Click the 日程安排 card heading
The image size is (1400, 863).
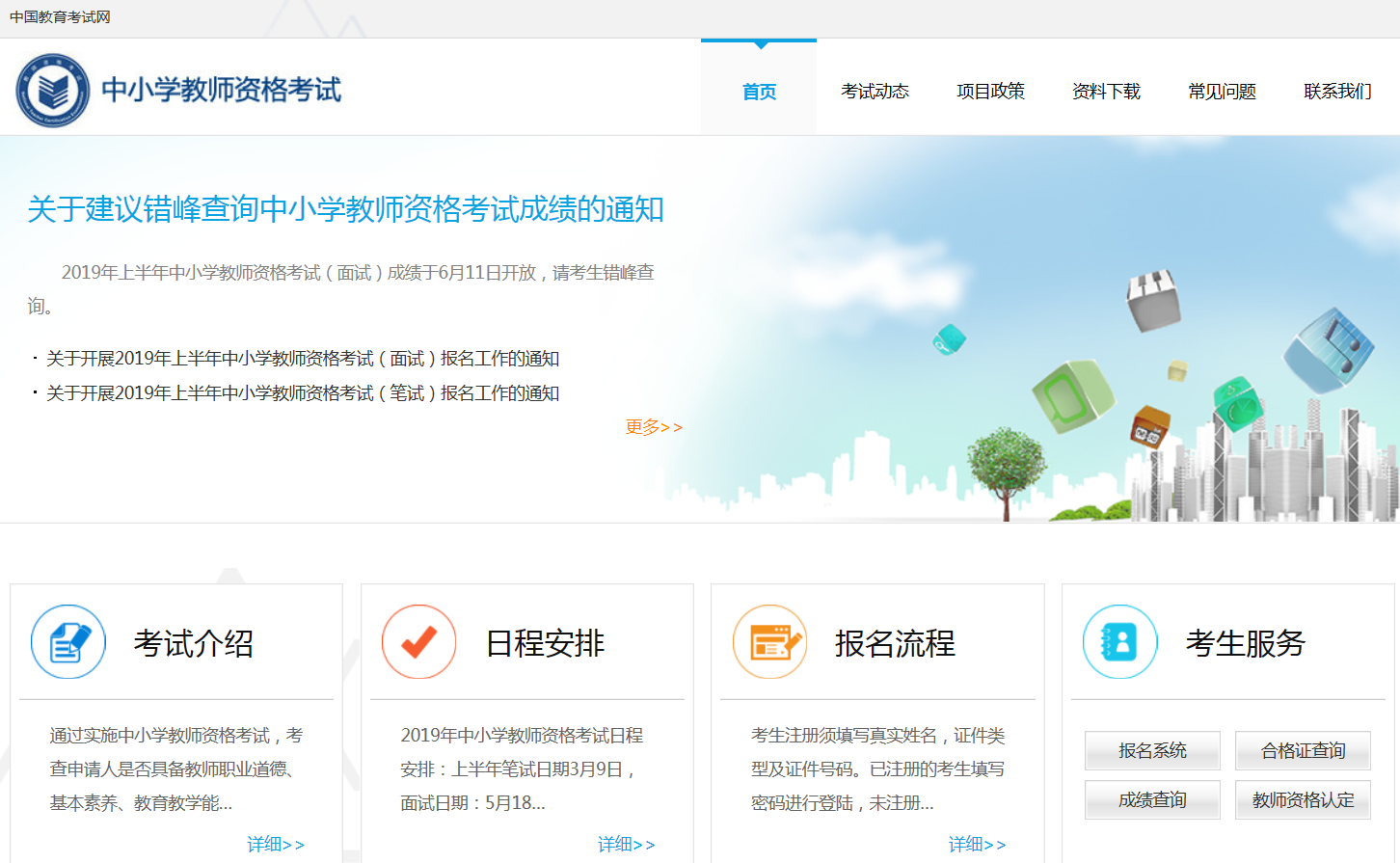(545, 643)
